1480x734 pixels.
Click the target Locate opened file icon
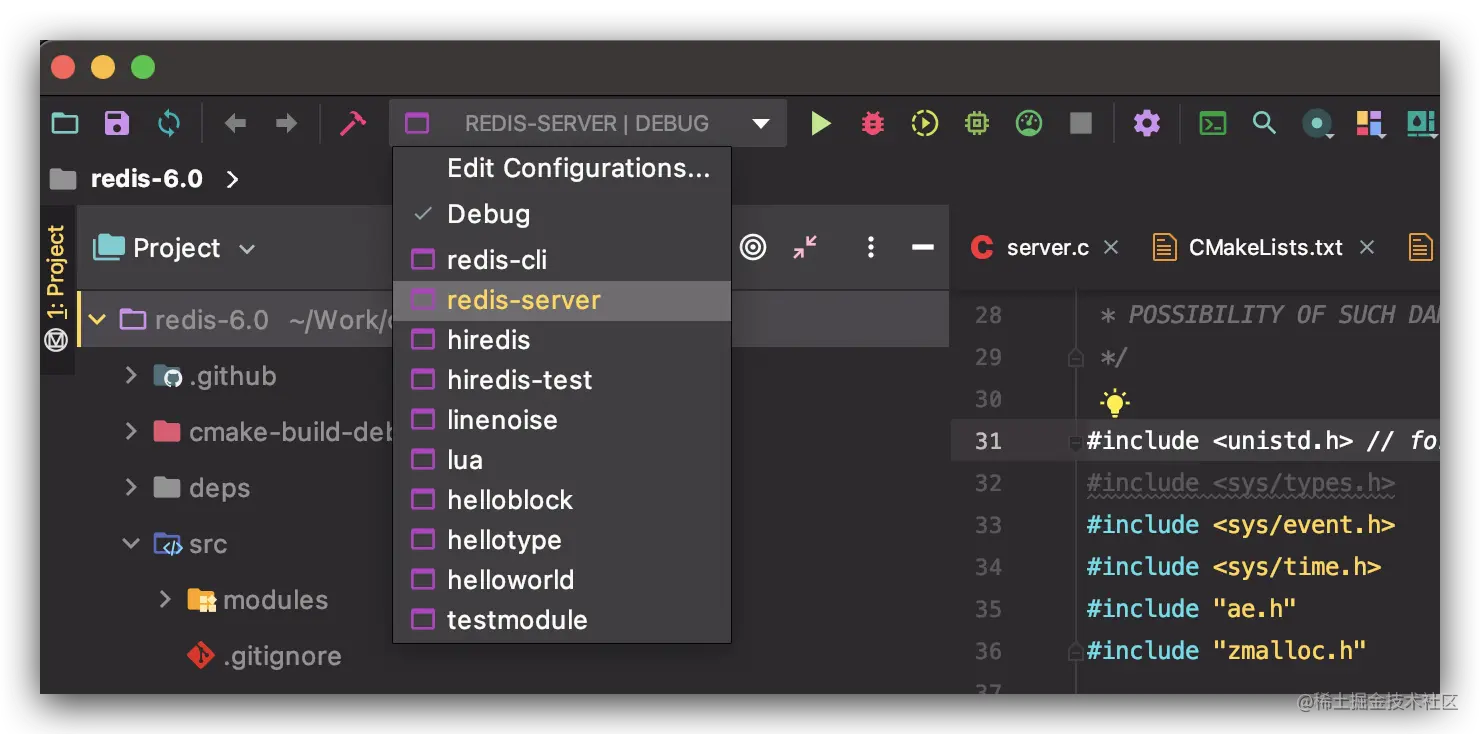click(x=753, y=247)
